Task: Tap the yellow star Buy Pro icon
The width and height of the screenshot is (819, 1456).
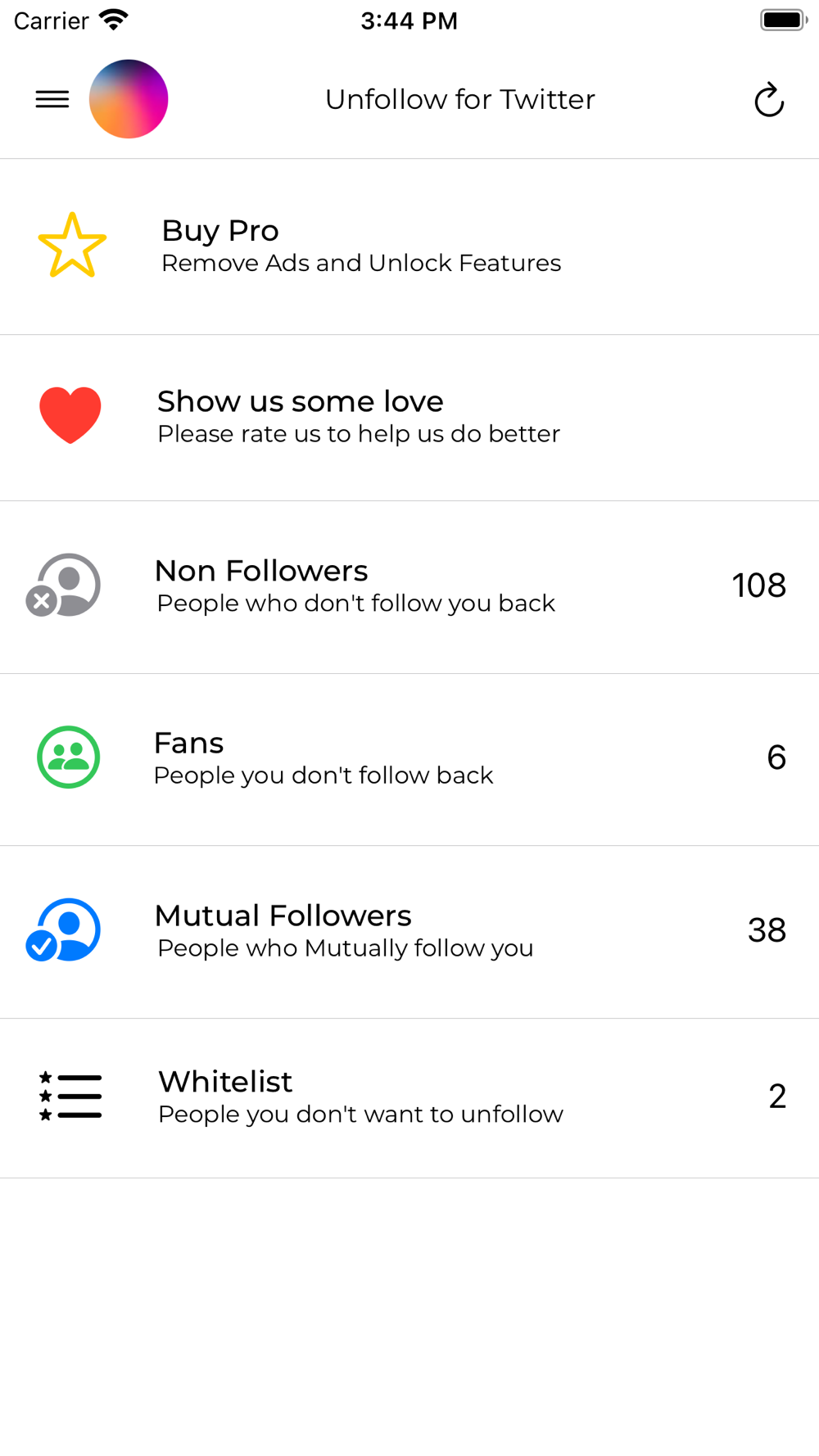Action: click(x=72, y=246)
